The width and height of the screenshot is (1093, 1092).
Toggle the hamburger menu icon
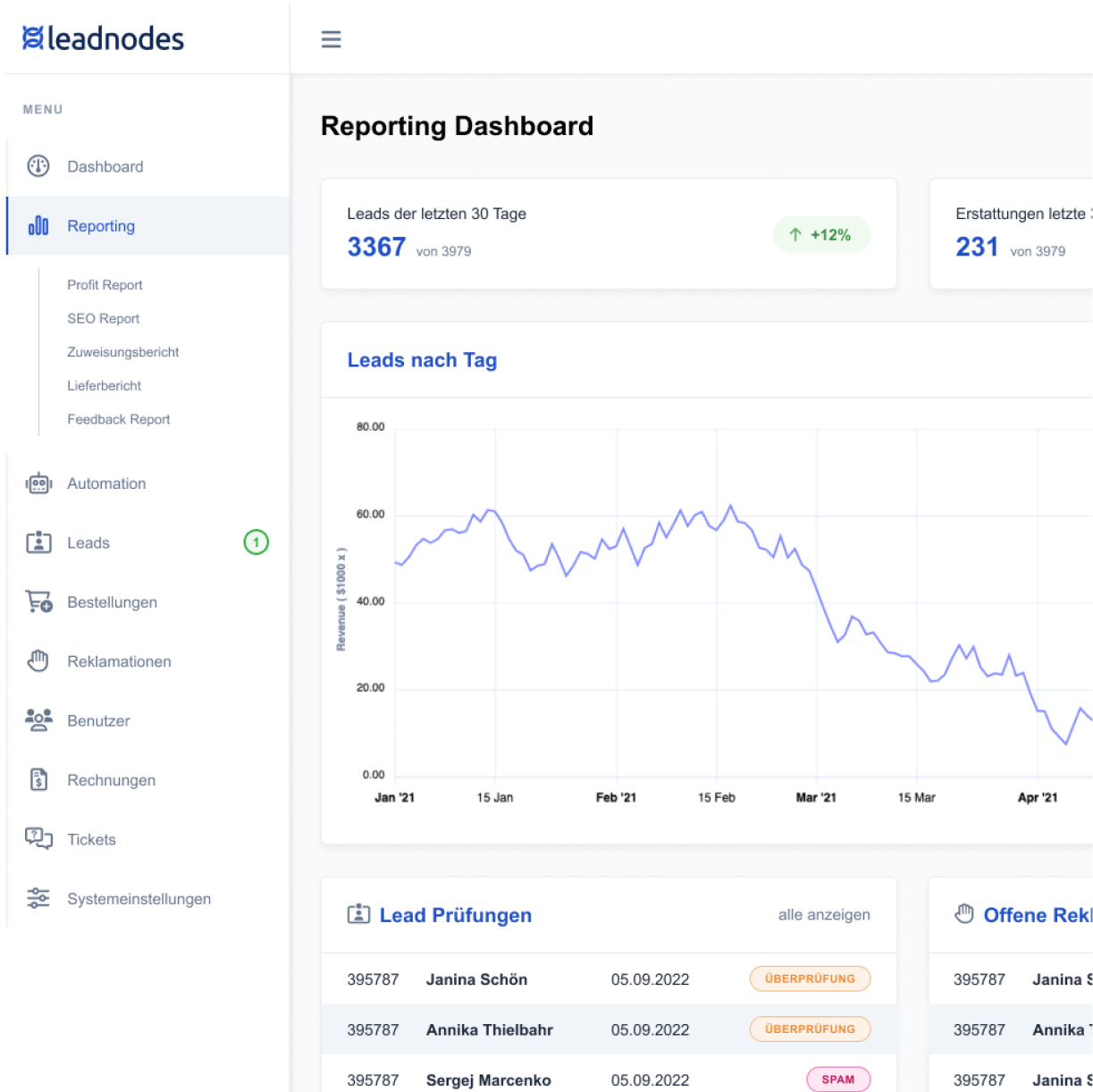pos(331,39)
